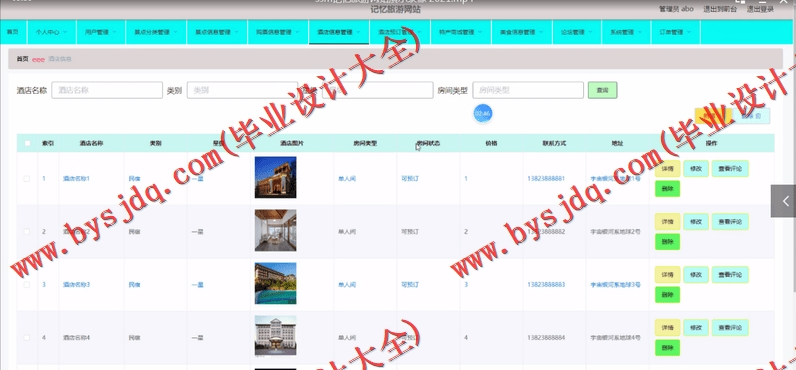
Task: Click the blue 02:46 timer badge
Action: click(x=482, y=114)
